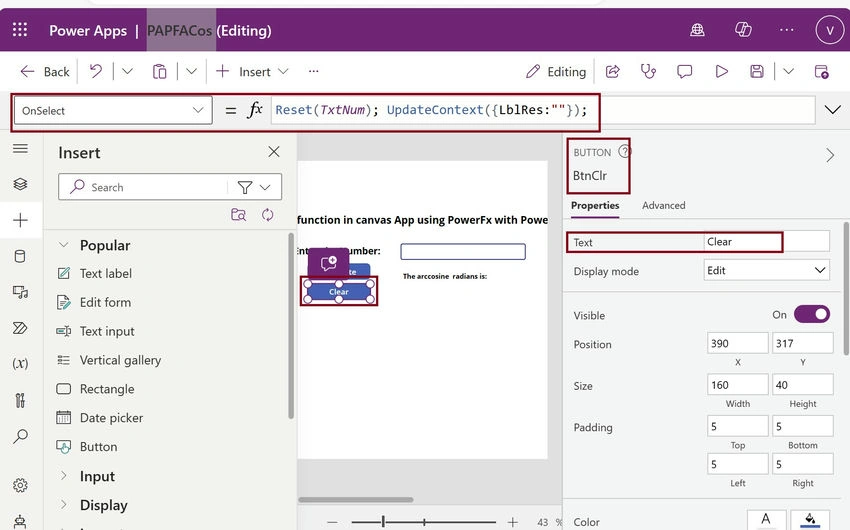This screenshot has height=530, width=850.
Task: Click the formula bar text
Action: click(431, 110)
